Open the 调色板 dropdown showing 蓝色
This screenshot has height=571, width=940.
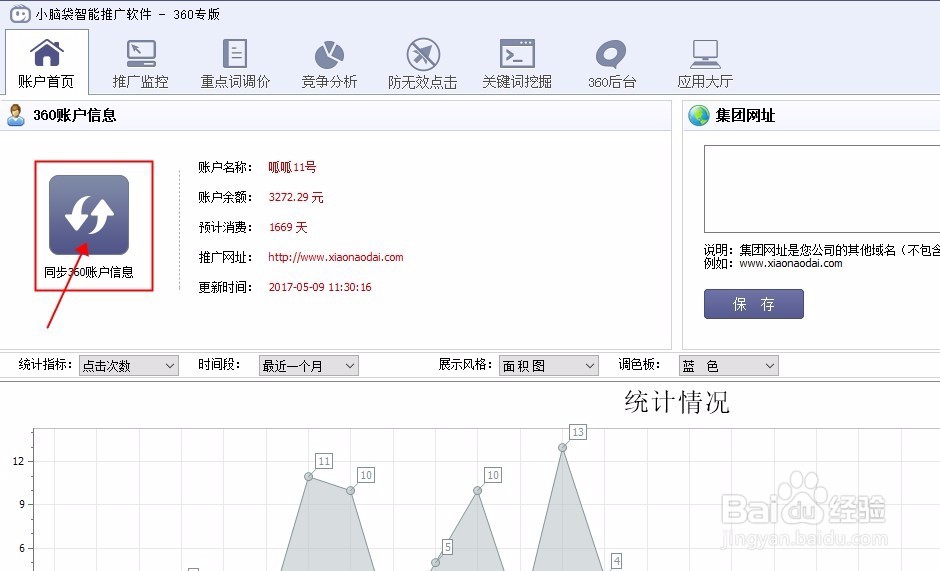728,365
